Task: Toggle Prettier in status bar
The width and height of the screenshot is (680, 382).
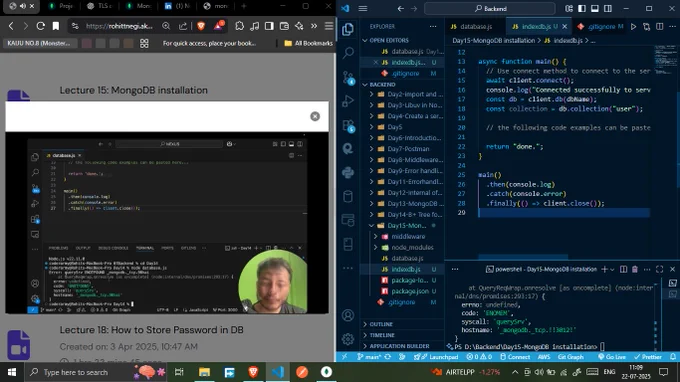Action: [648, 357]
